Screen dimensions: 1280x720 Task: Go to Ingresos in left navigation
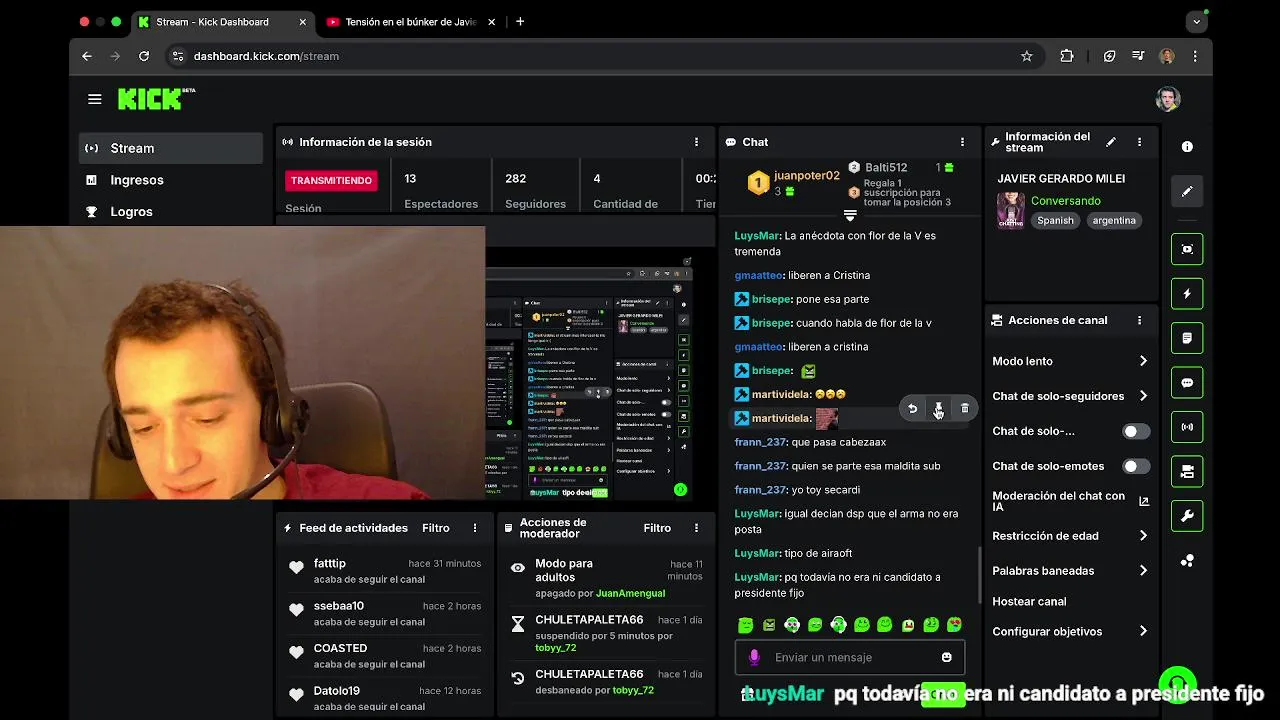click(171, 180)
